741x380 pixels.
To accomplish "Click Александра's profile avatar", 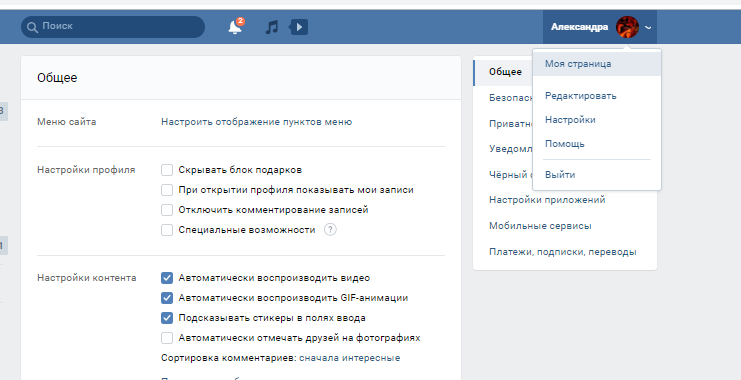I will coord(627,27).
